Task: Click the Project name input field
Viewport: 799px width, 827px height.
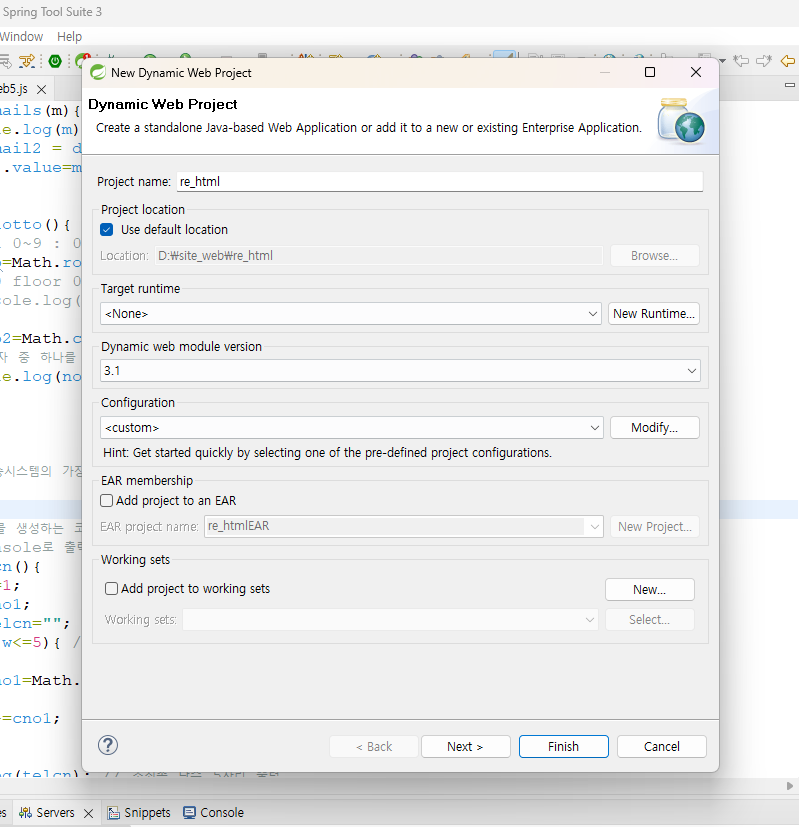Action: pyautogui.click(x=440, y=181)
